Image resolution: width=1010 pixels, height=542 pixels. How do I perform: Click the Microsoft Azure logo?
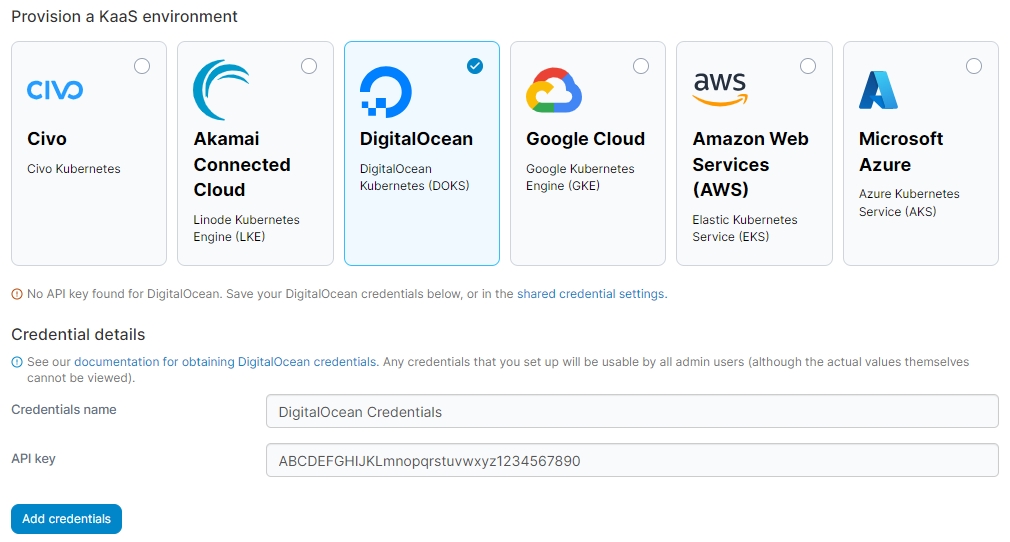tap(878, 90)
